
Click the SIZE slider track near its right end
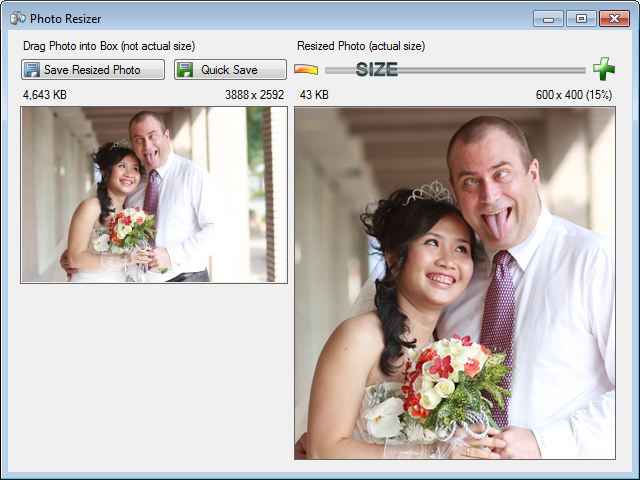(x=571, y=70)
